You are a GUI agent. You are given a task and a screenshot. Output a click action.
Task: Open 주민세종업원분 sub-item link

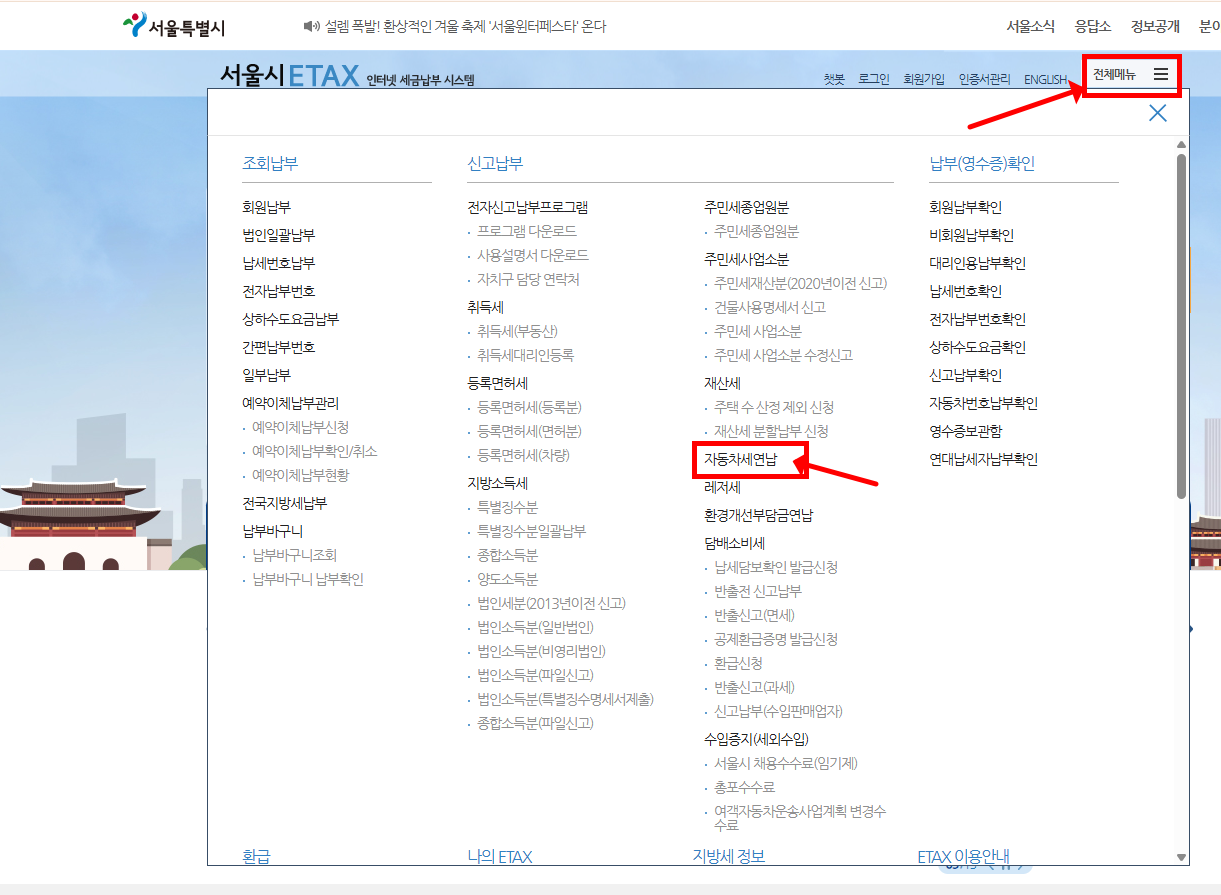756,231
